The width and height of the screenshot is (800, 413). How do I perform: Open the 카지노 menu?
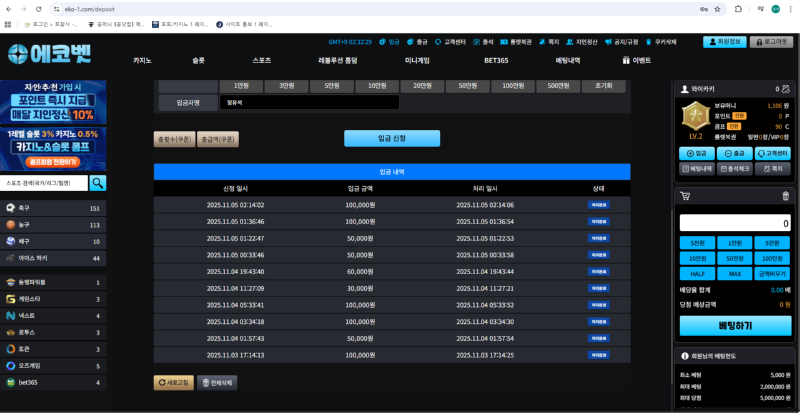pyautogui.click(x=142, y=60)
